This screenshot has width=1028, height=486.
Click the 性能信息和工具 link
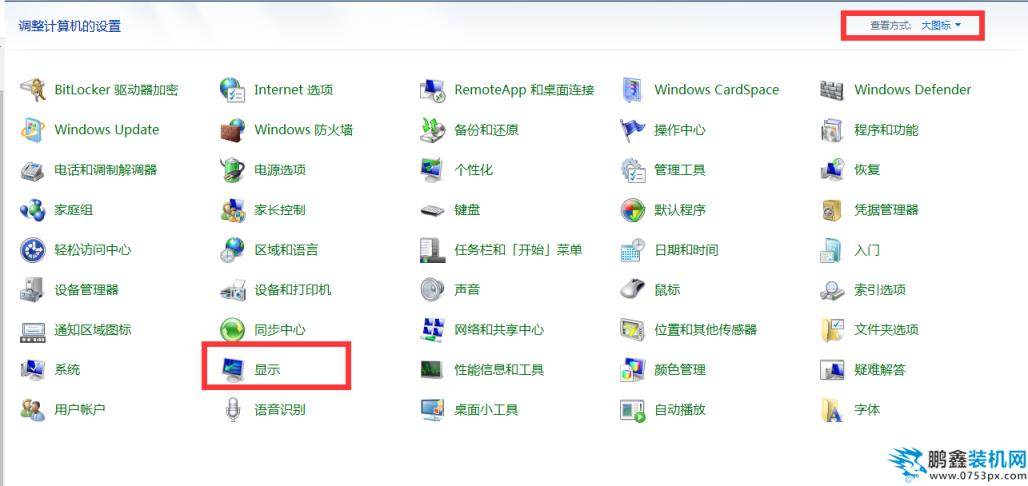coord(499,370)
